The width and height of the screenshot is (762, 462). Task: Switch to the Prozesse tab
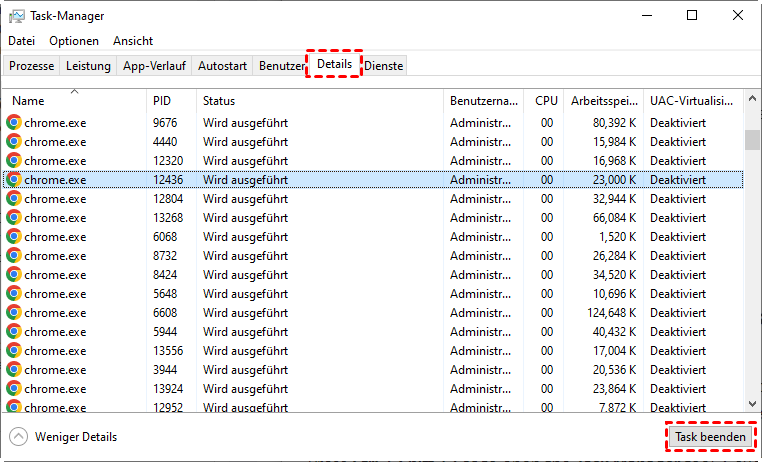click(x=32, y=66)
